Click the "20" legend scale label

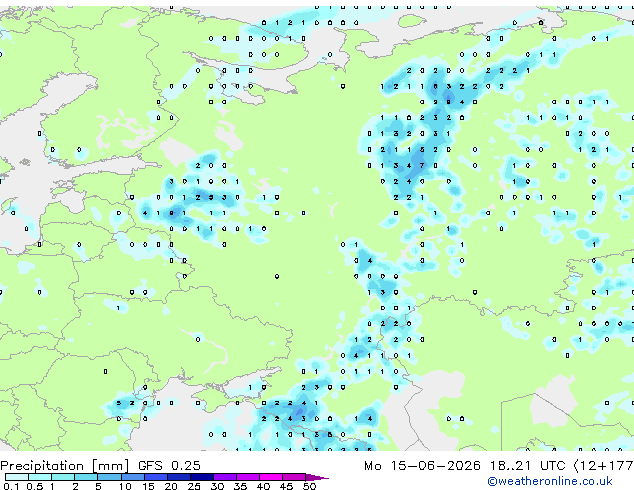click(x=171, y=486)
